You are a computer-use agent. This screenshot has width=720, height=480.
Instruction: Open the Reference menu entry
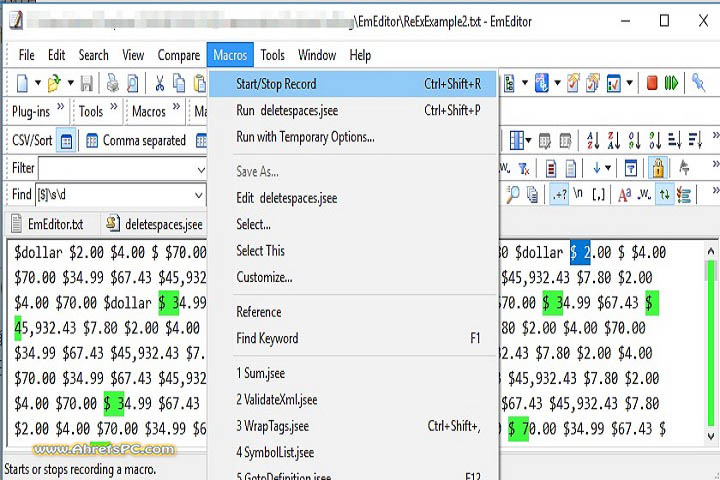[x=353, y=312]
